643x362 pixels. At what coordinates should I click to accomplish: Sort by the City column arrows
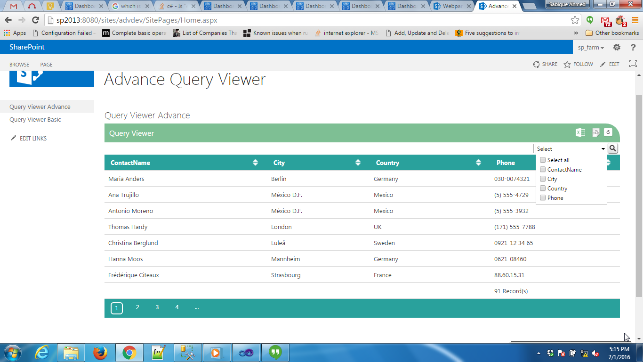(358, 162)
